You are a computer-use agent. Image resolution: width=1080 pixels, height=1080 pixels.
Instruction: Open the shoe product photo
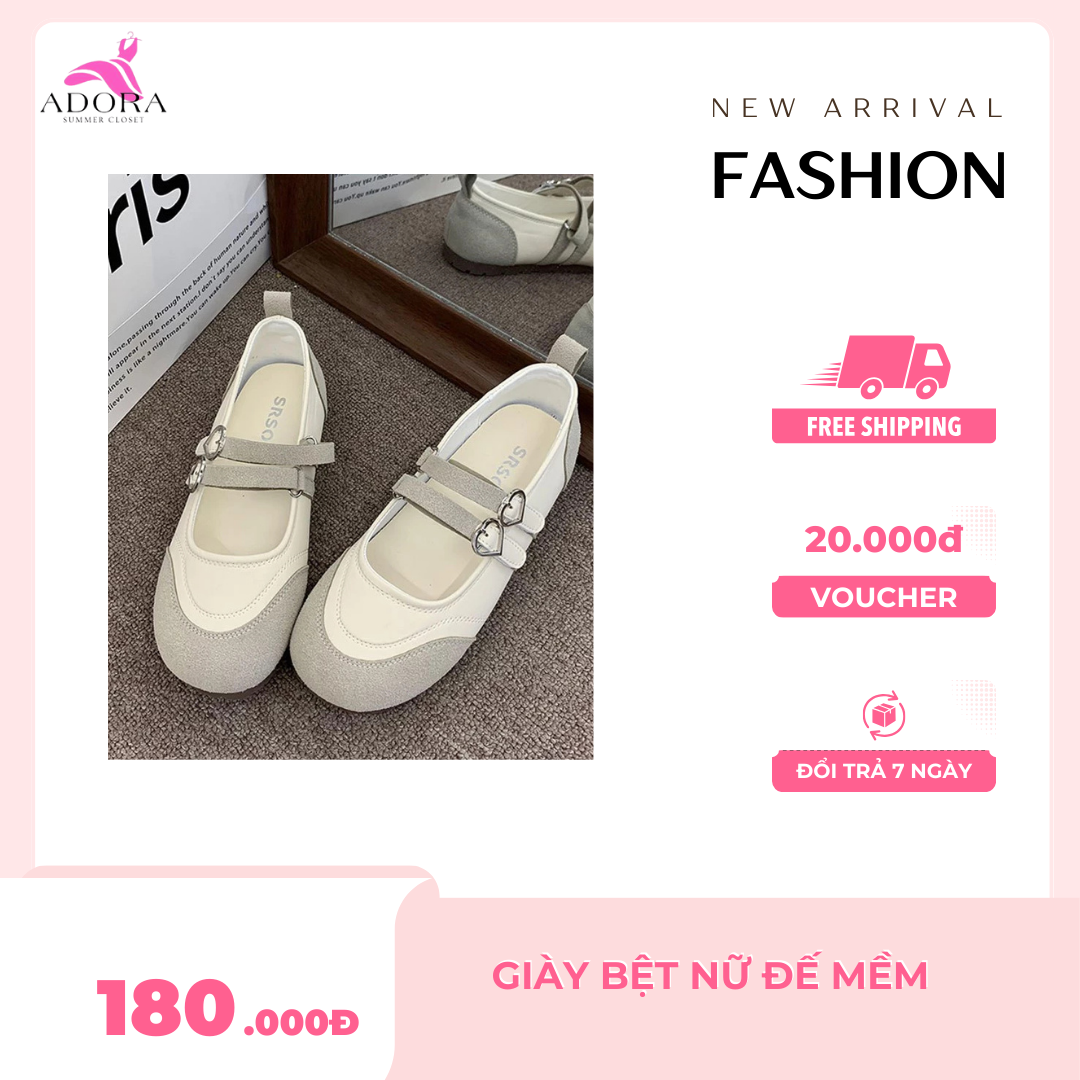[x=351, y=466]
